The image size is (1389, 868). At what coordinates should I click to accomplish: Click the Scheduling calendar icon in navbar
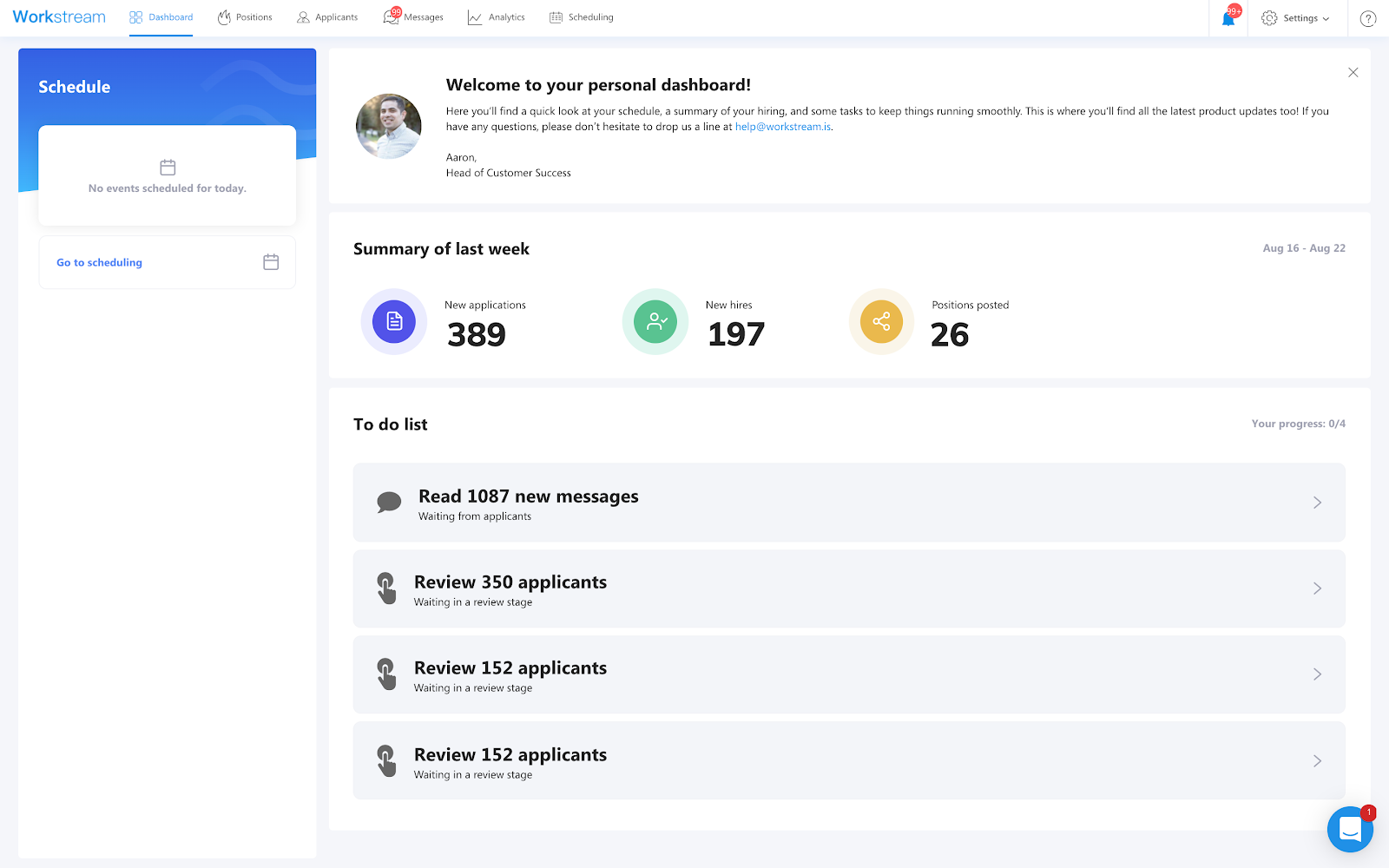(x=556, y=17)
